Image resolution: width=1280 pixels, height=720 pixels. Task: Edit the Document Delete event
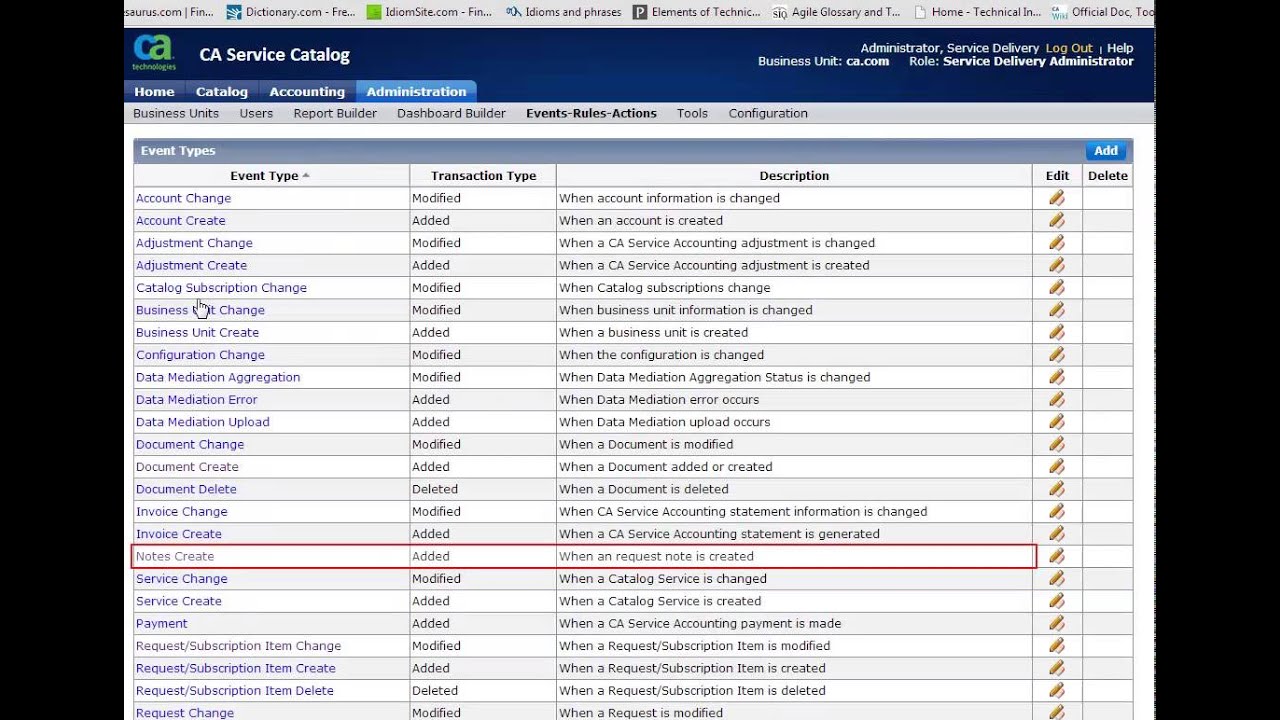click(x=1056, y=489)
